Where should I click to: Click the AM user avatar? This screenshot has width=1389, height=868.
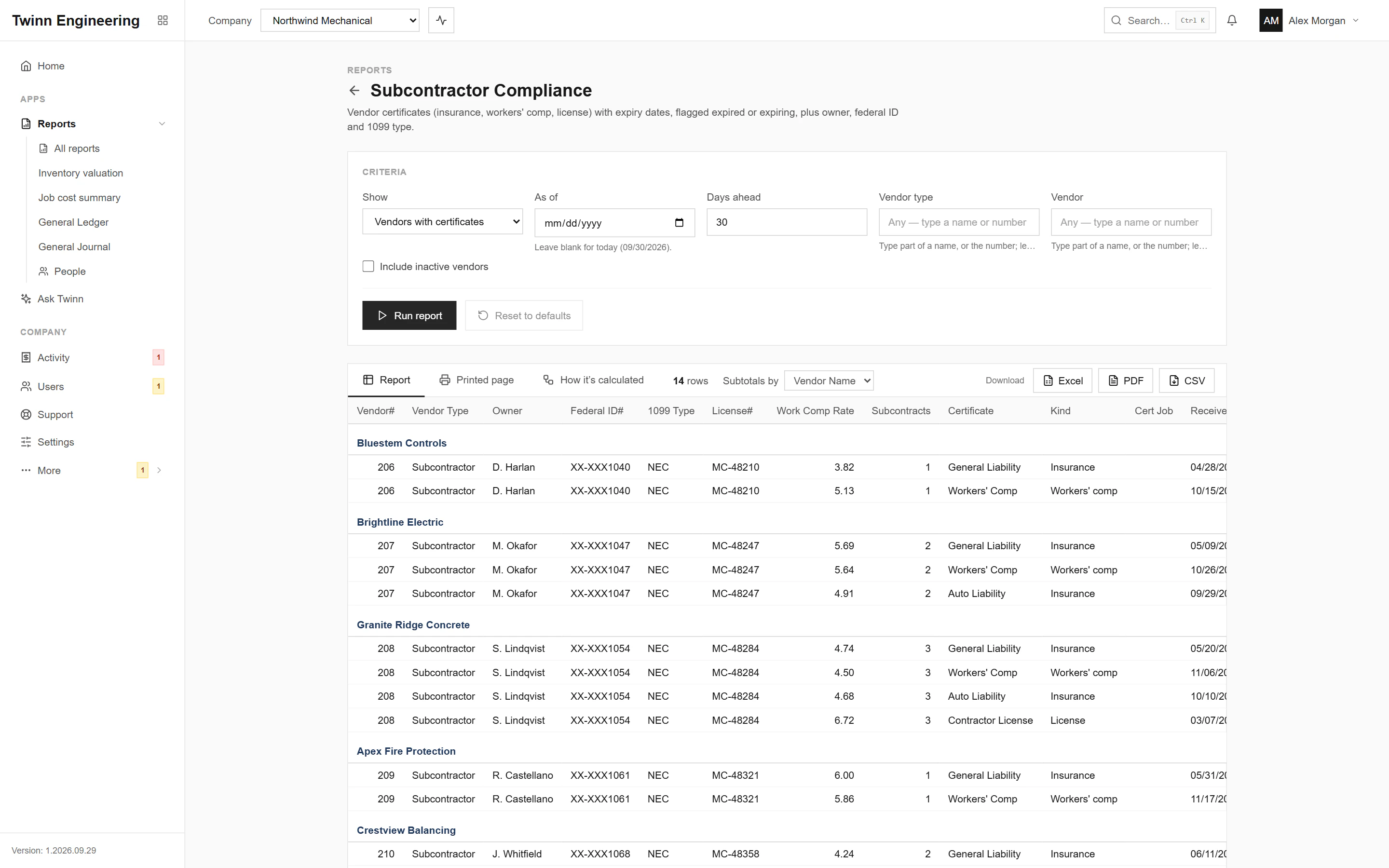[1271, 20]
